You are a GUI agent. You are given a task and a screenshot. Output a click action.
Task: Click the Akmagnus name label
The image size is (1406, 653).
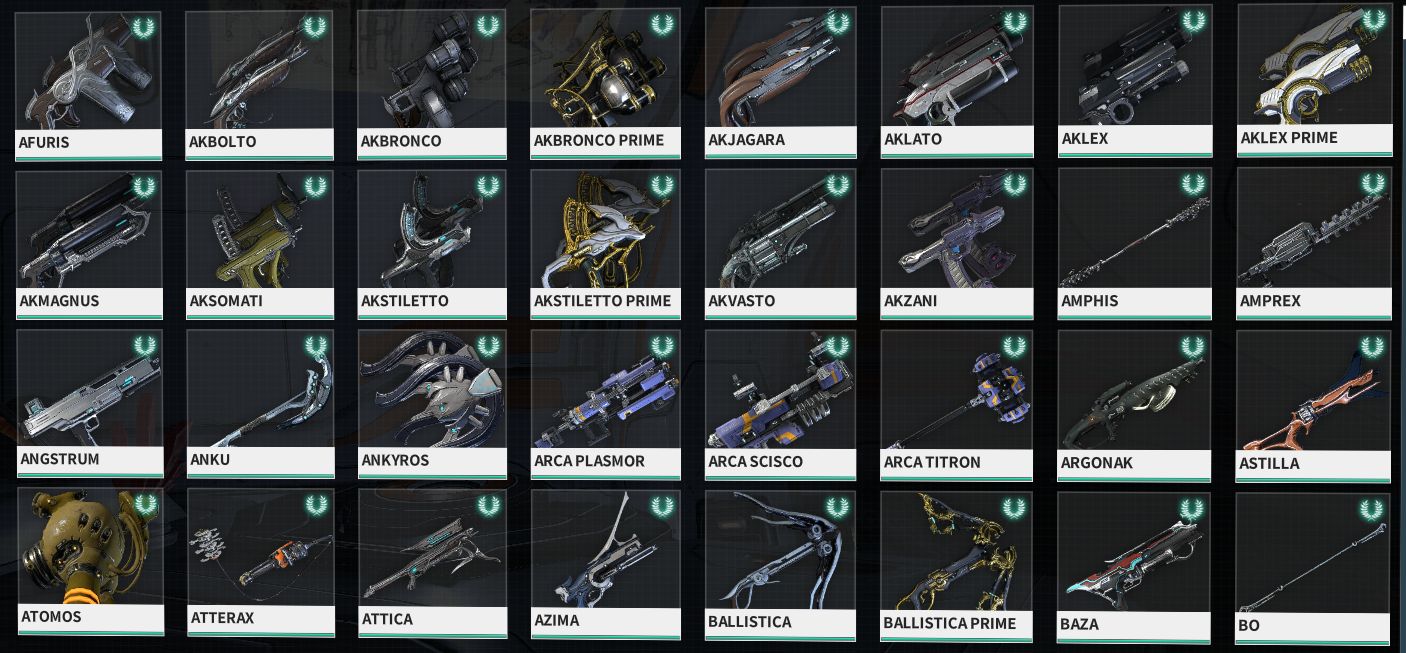(x=59, y=301)
